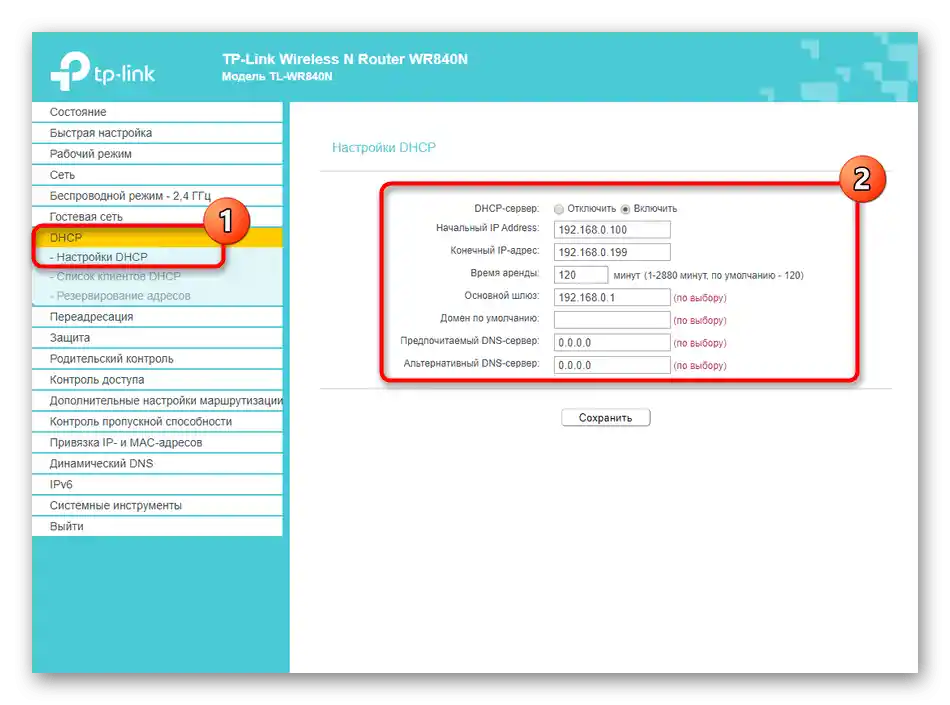Open Беспроводной режим - 2,4 ГГц
Image resolution: width=950 pixels, height=705 pixels.
(158, 196)
